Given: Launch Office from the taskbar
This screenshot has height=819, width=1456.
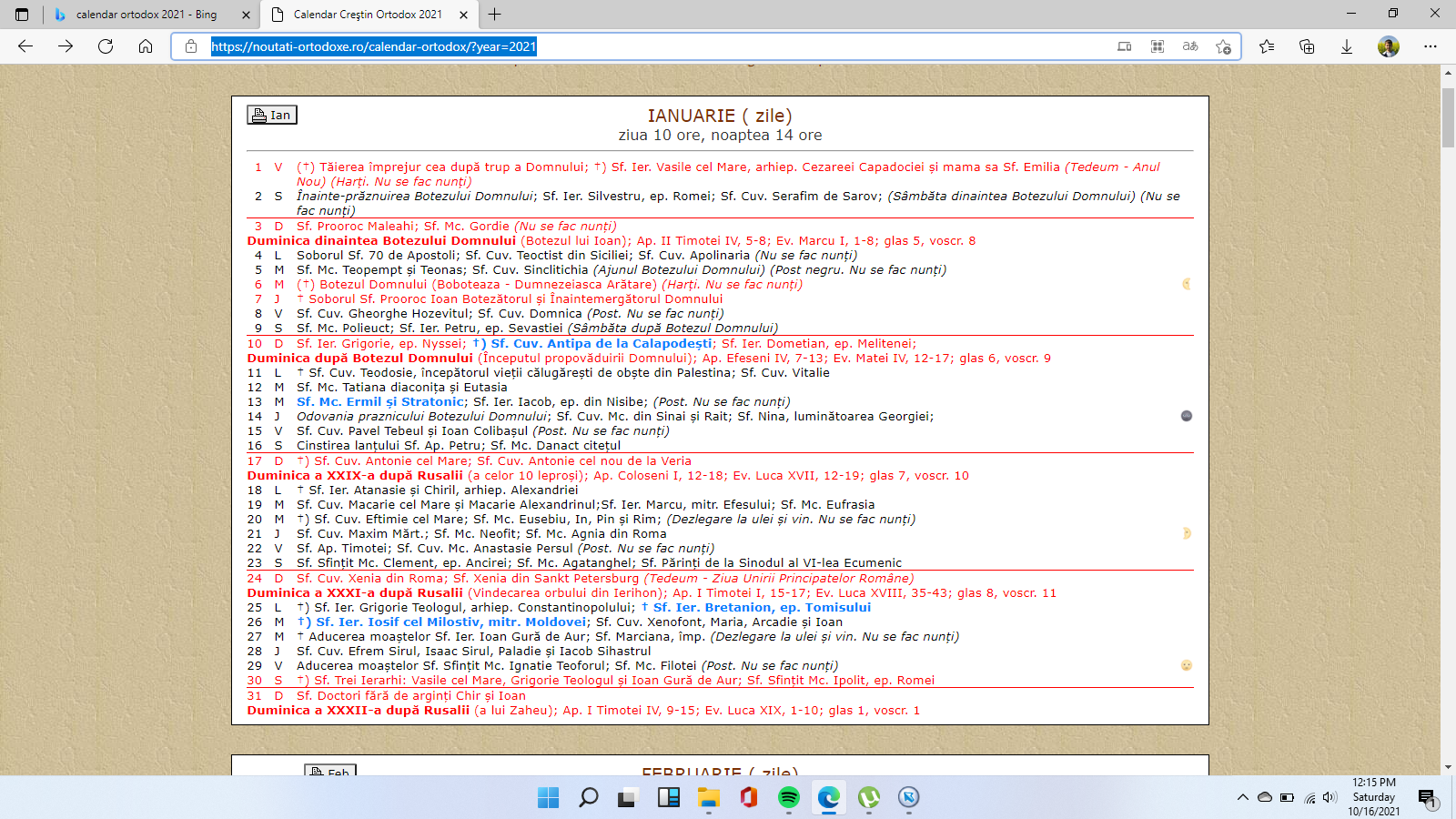Looking at the screenshot, I should (x=749, y=797).
